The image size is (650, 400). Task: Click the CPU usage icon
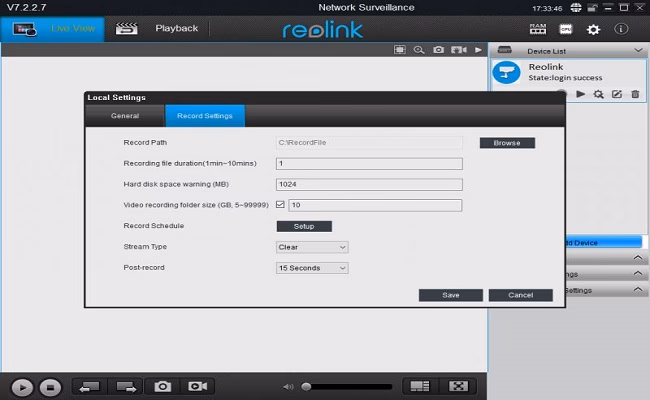[x=565, y=29]
